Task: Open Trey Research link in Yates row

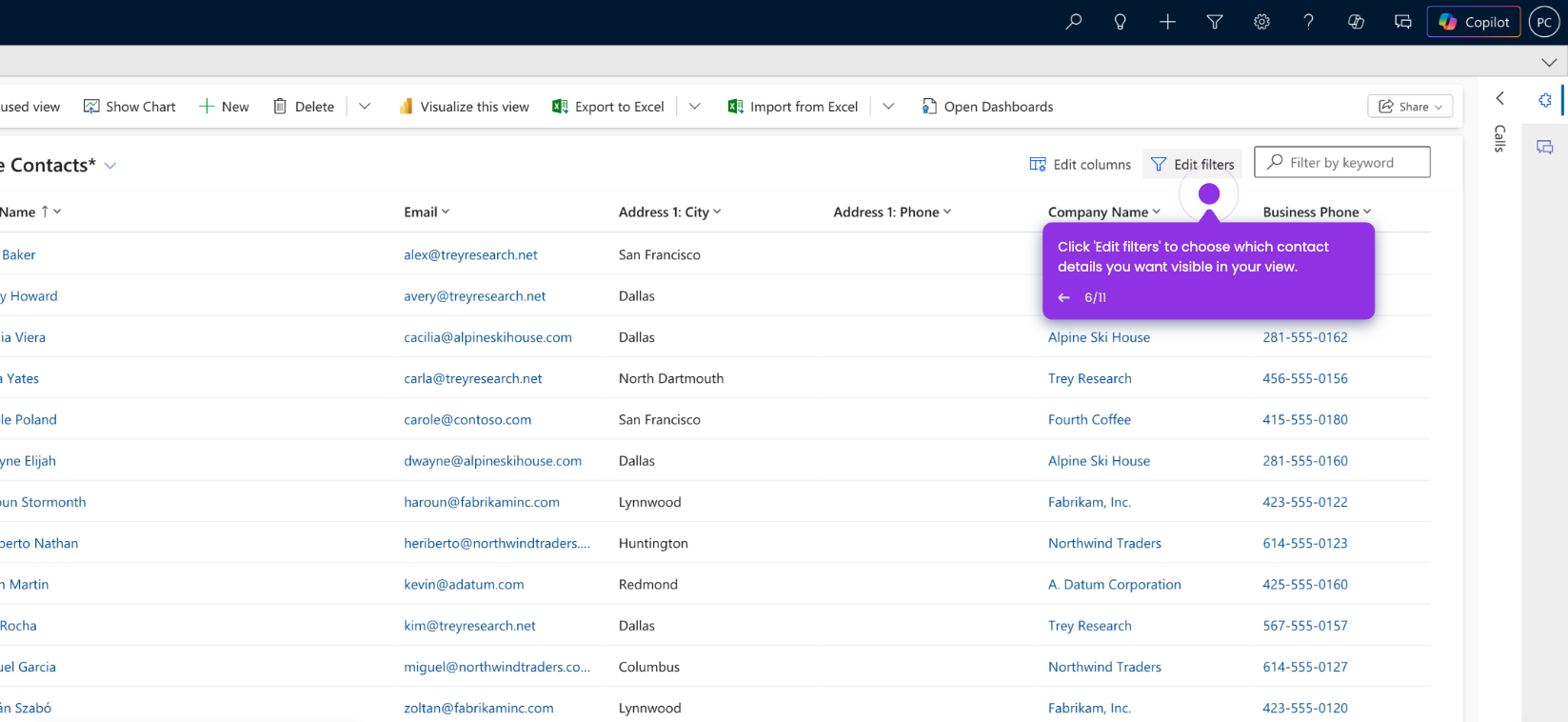Action: [1089, 378]
